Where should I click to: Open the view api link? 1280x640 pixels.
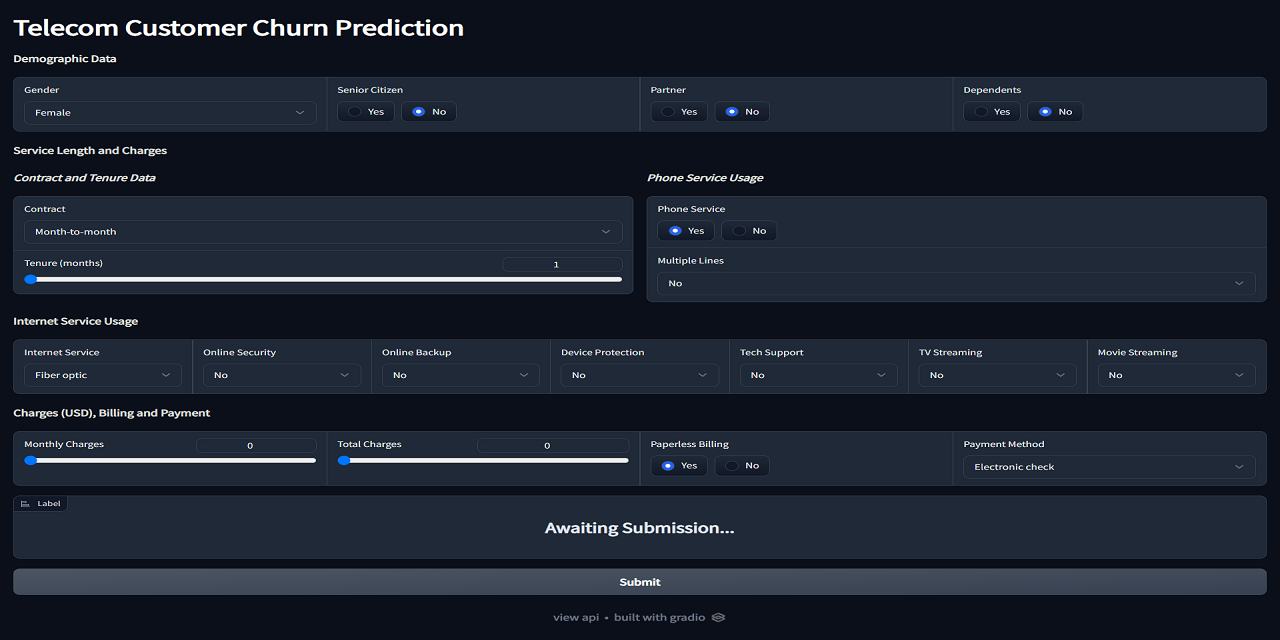tap(576, 617)
